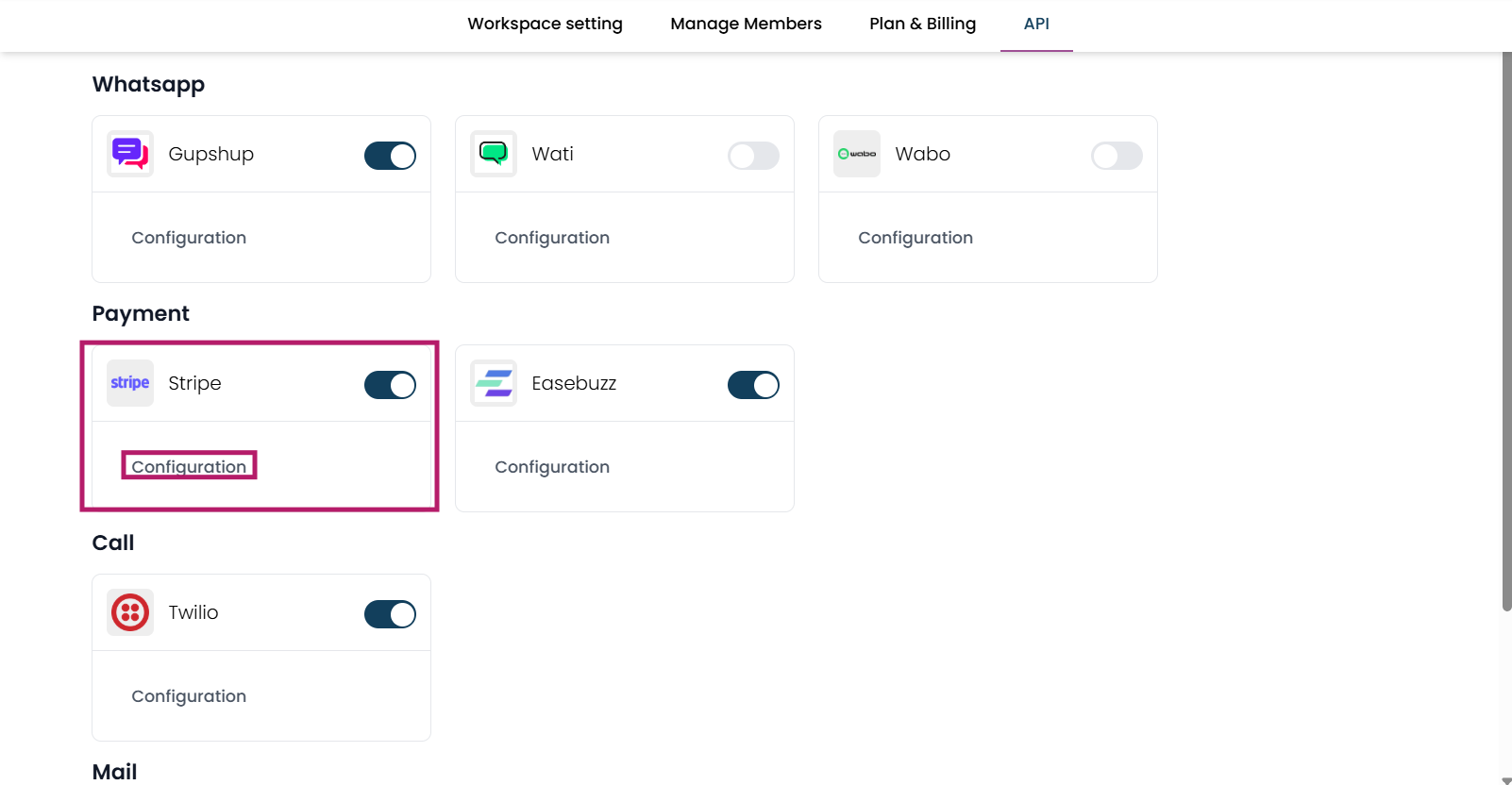The height and width of the screenshot is (785, 1512).
Task: Switch to the Manage Members tab
Action: click(746, 24)
